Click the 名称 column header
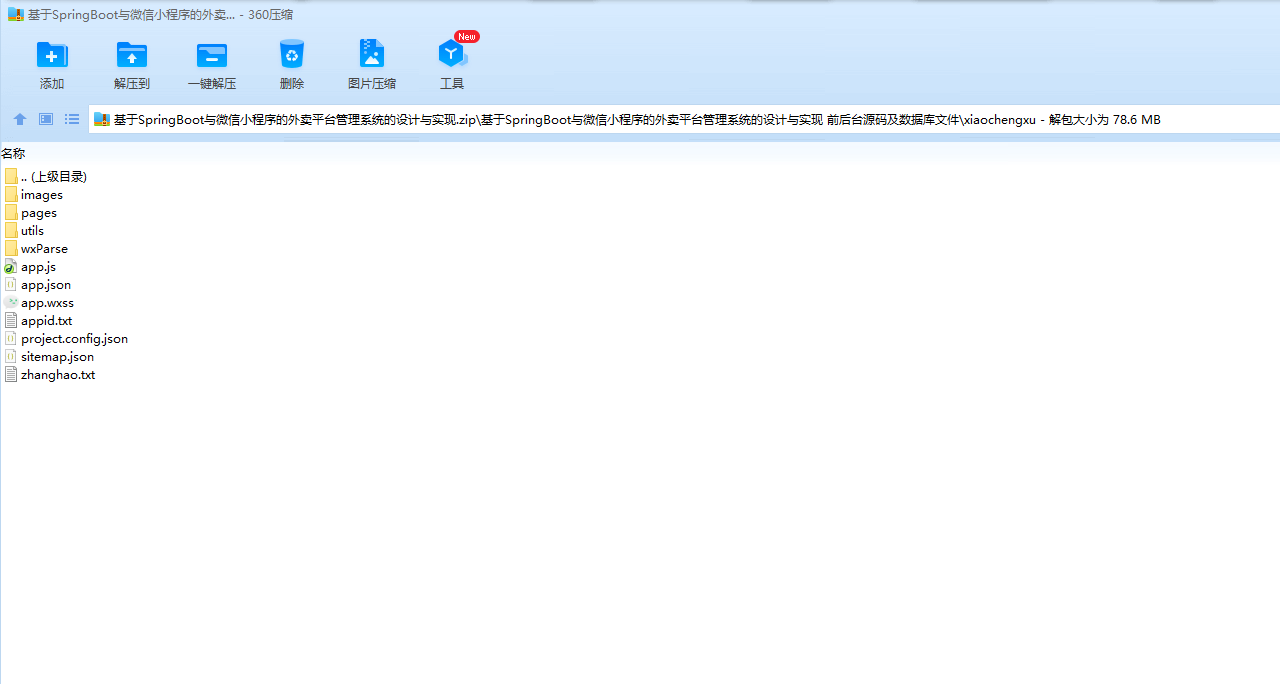 pos(13,154)
